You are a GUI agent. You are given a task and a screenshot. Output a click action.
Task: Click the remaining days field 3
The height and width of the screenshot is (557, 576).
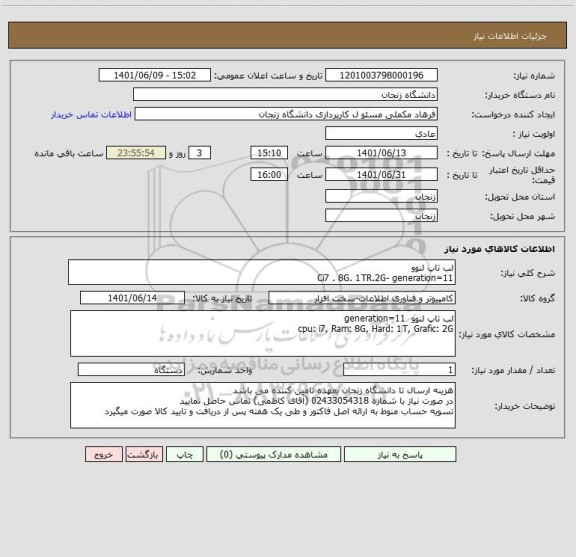pos(199,153)
